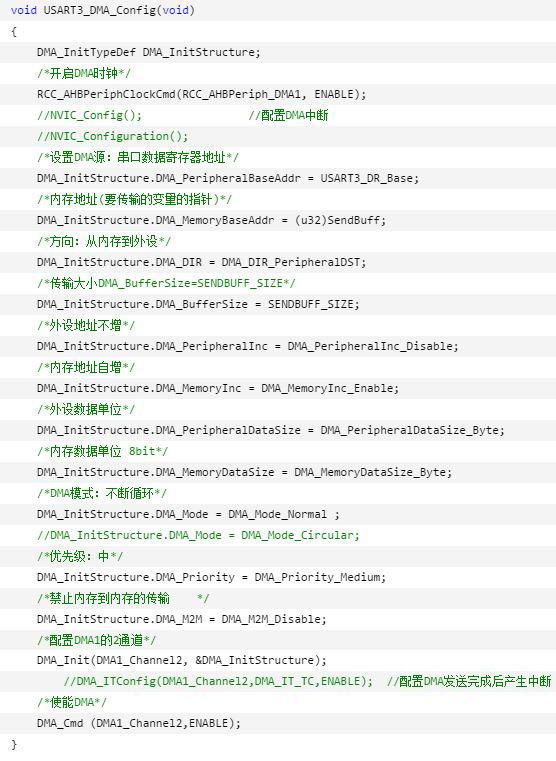Click the comment 使能DMA
Image resolution: width=556 pixels, height=761 pixels.
pos(72,702)
